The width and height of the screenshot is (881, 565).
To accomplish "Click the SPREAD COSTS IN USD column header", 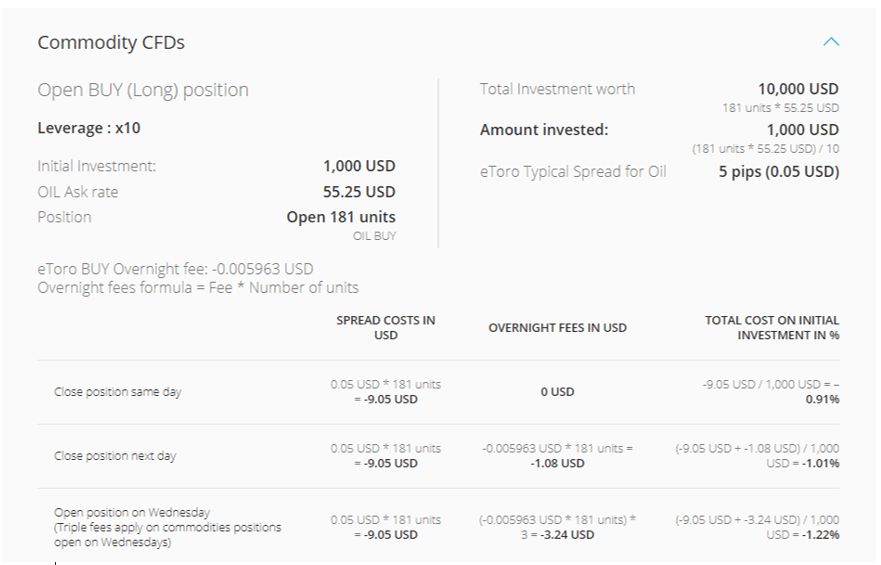I will click(x=385, y=328).
